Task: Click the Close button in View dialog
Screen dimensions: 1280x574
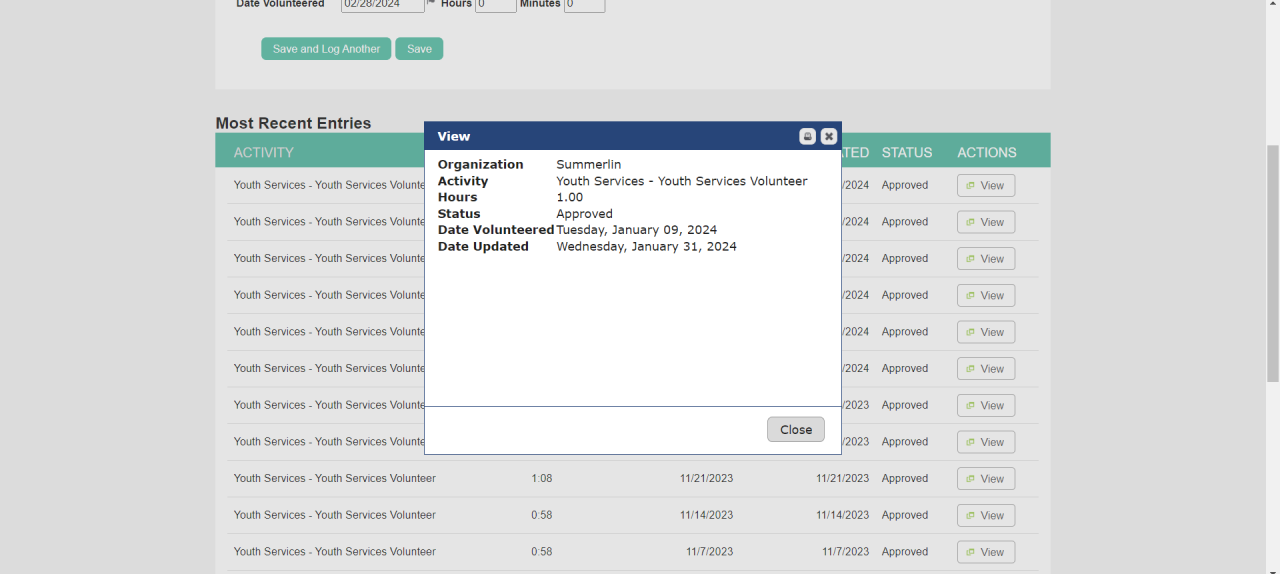Action: [x=796, y=429]
